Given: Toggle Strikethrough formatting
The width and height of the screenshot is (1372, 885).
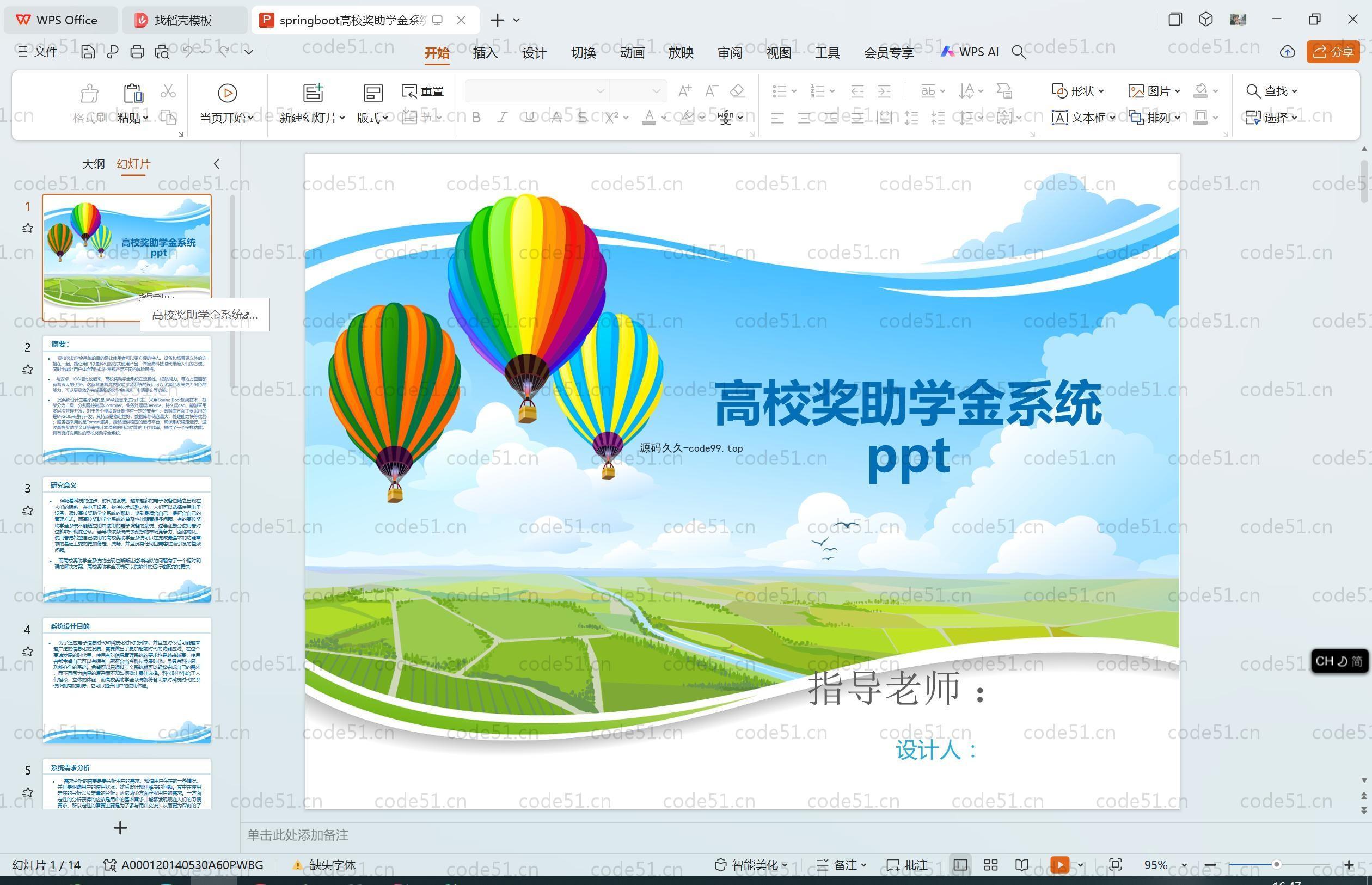Looking at the screenshot, I should [556, 117].
